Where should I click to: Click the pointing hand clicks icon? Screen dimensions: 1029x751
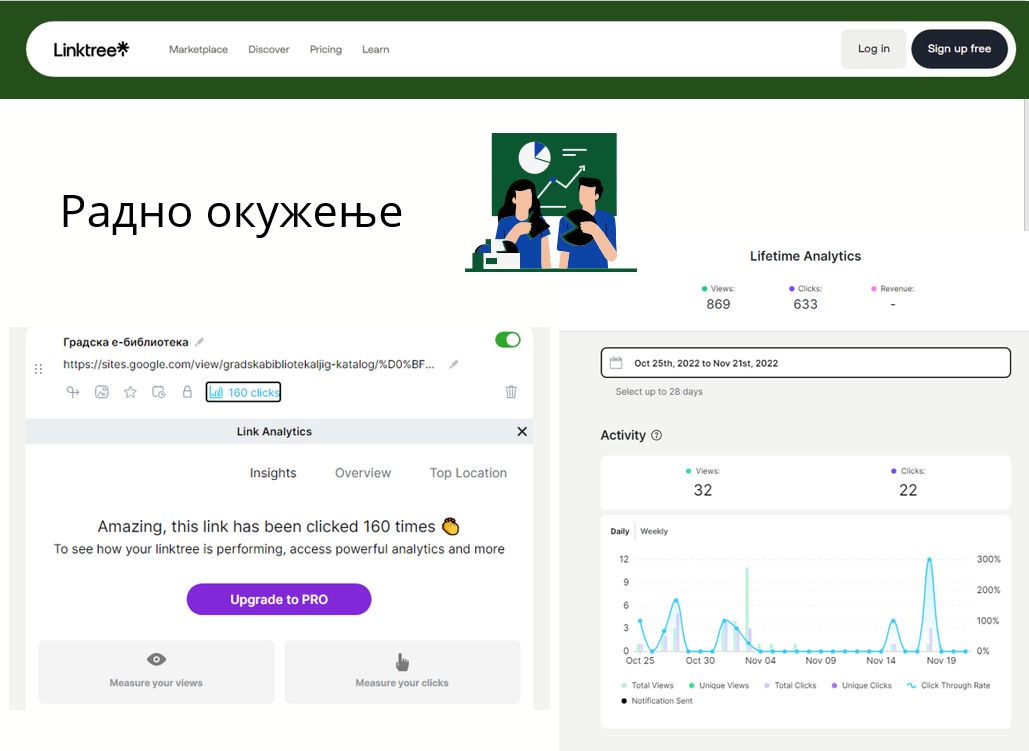coord(402,662)
